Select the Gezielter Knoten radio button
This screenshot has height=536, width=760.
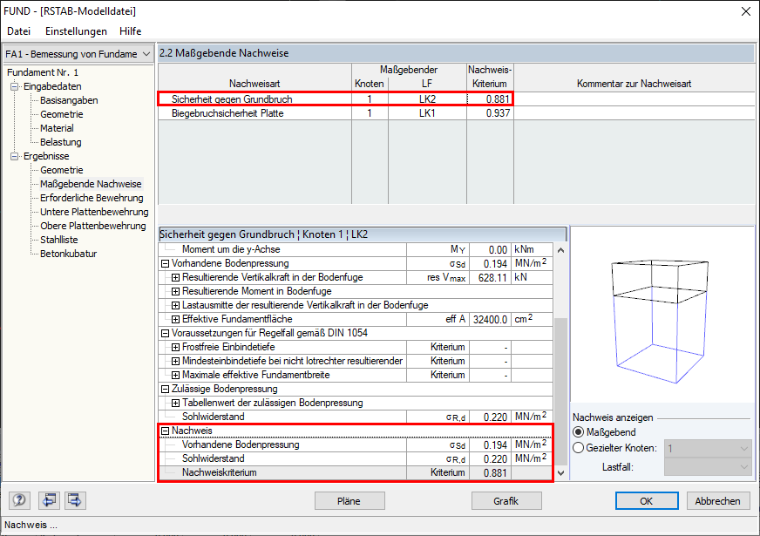(x=578, y=448)
